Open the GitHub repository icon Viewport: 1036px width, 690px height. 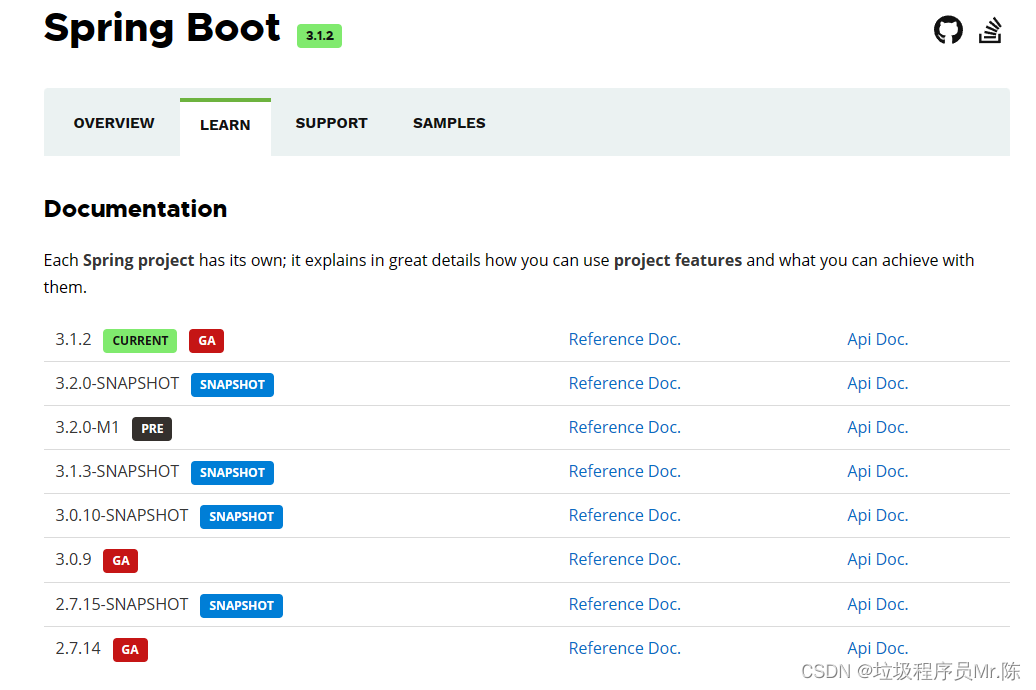point(948,30)
